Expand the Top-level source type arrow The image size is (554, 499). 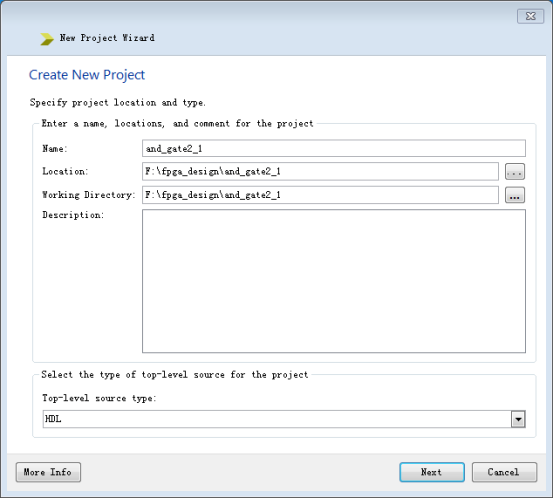518,419
